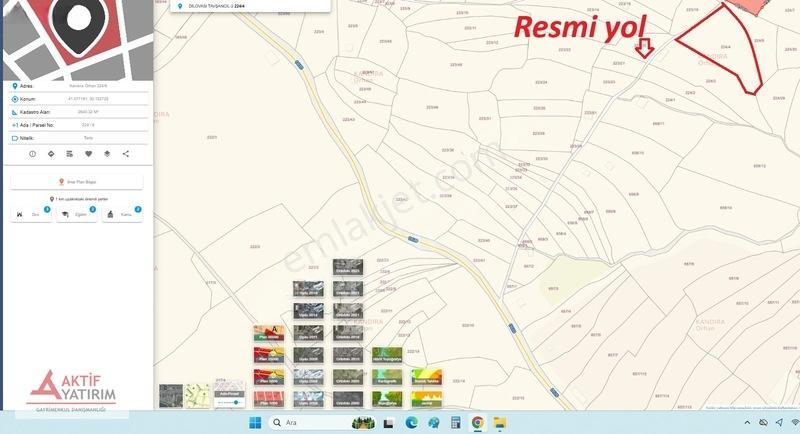The image size is (800, 434).
Task: Add parcel to favorites with heart icon
Action: pos(88,154)
